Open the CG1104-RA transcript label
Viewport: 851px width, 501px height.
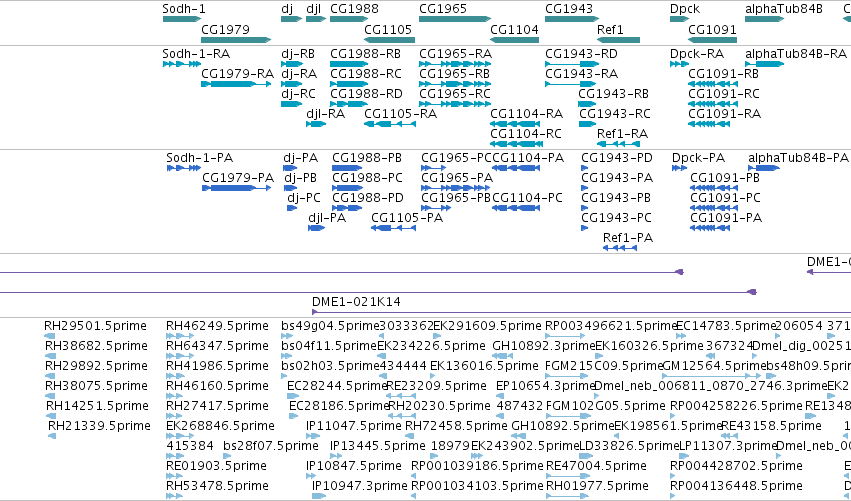(526, 114)
